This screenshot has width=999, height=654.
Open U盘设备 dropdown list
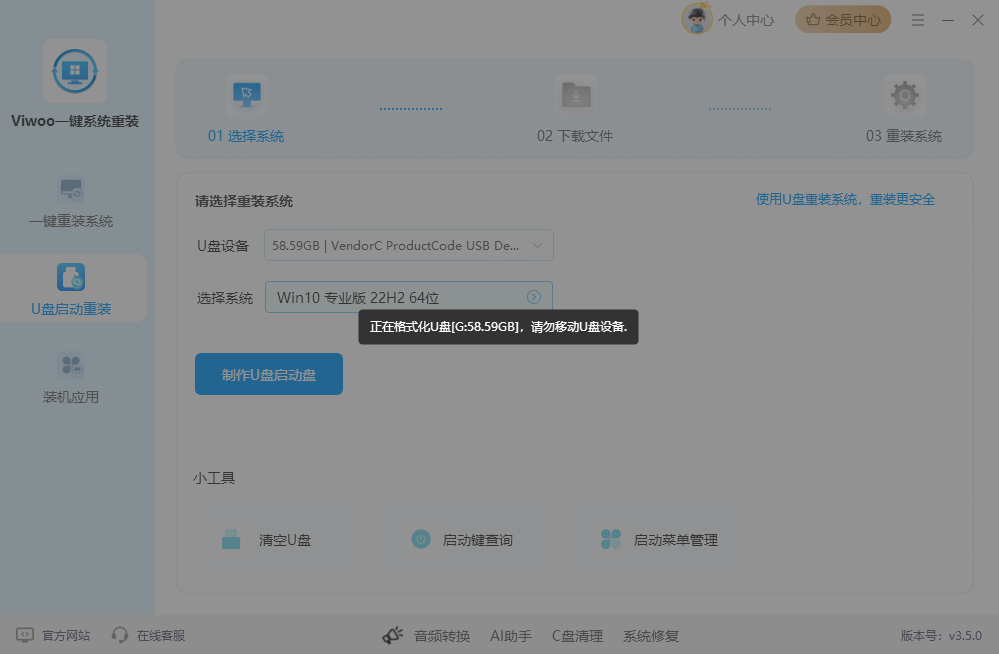(409, 245)
